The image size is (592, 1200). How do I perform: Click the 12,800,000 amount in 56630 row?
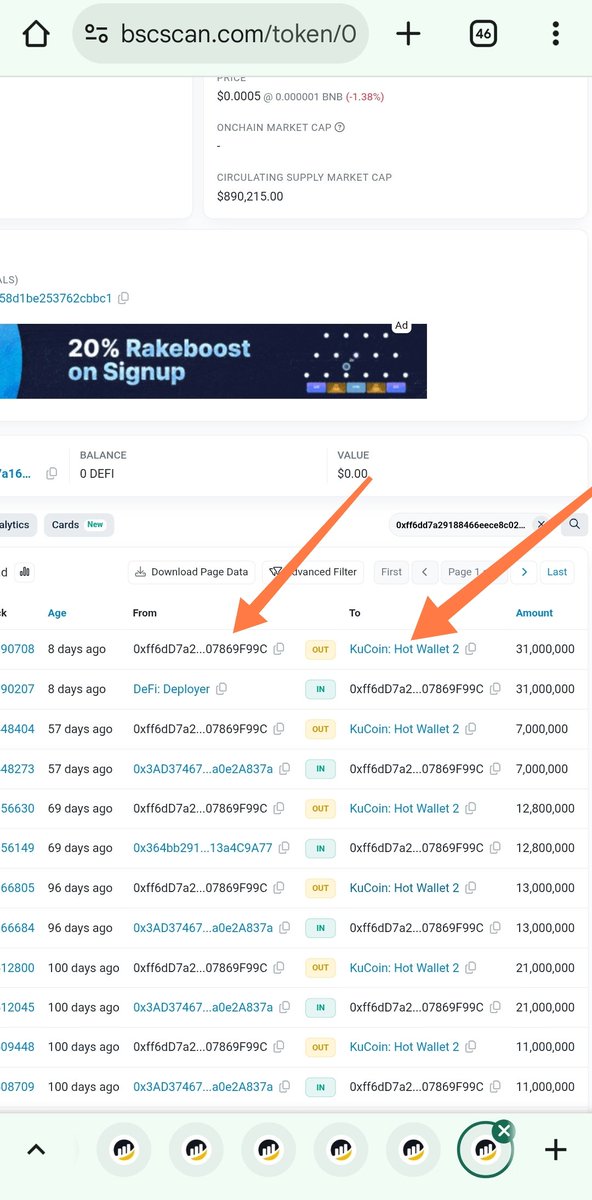(x=545, y=808)
